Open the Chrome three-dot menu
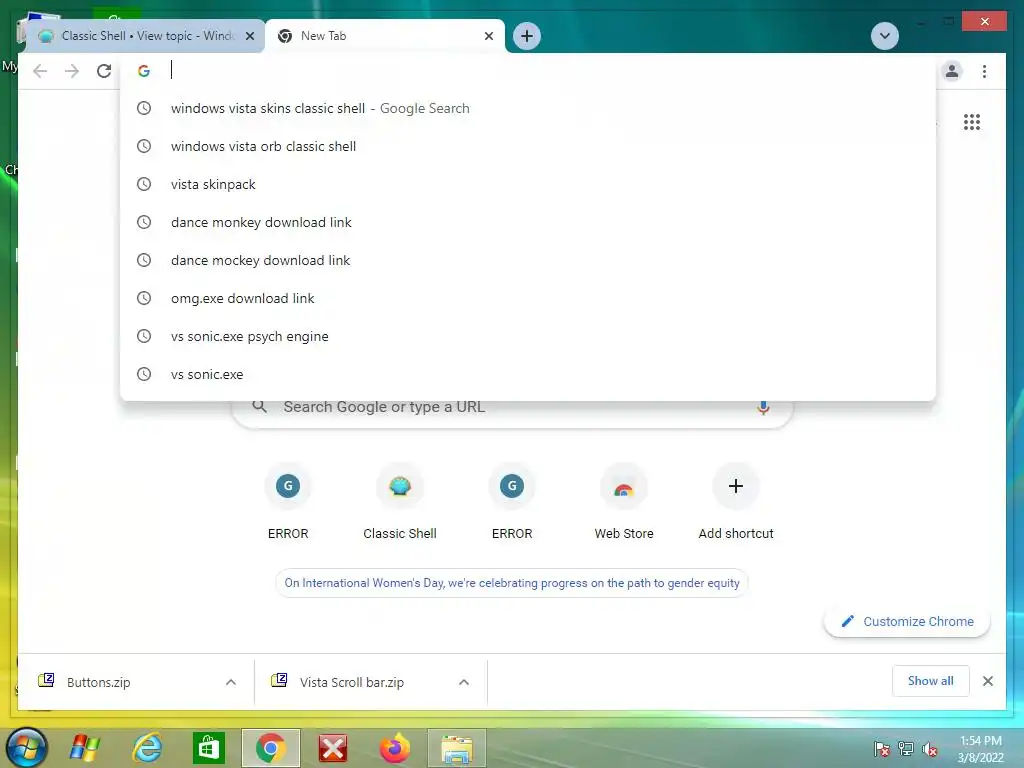This screenshot has height=768, width=1024. 984,71
